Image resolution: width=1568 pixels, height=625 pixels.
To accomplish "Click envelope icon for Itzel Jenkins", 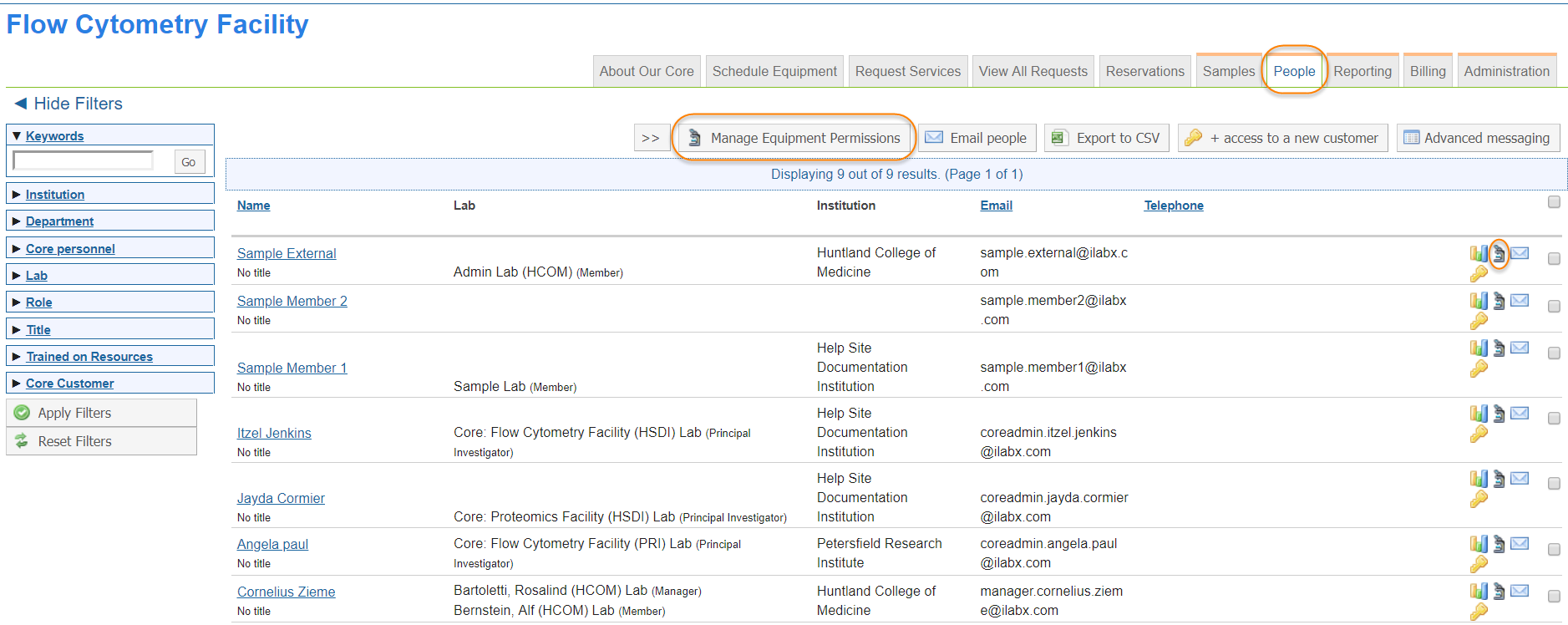I will [1520, 414].
